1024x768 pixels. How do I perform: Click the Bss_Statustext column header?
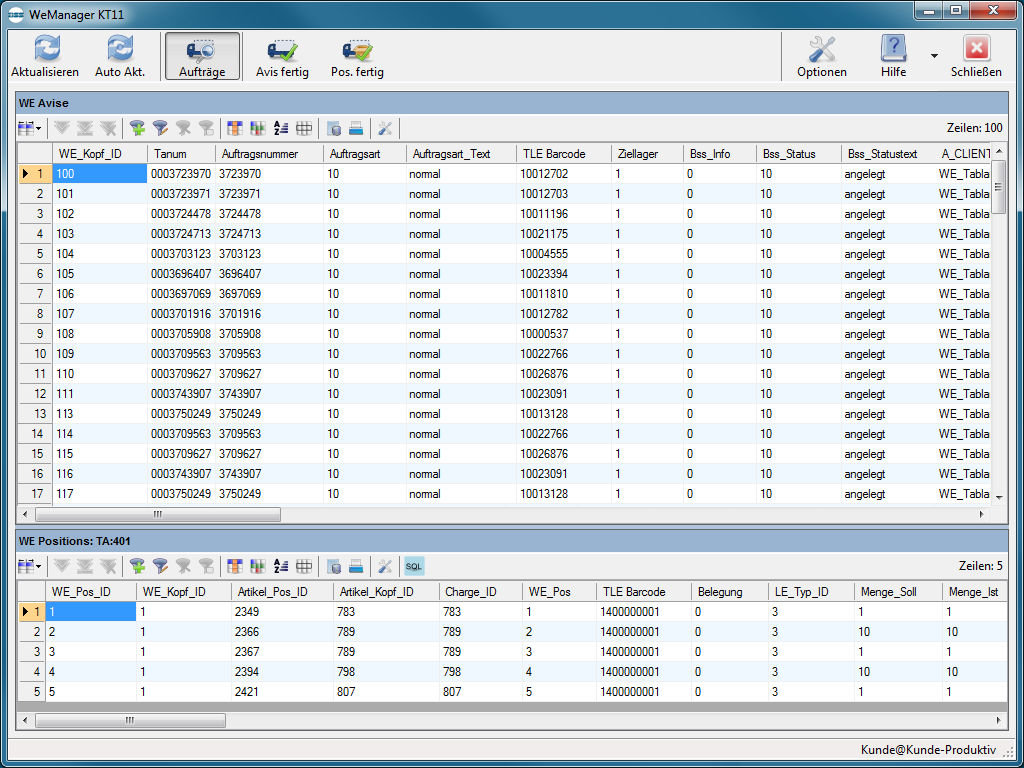(888, 154)
